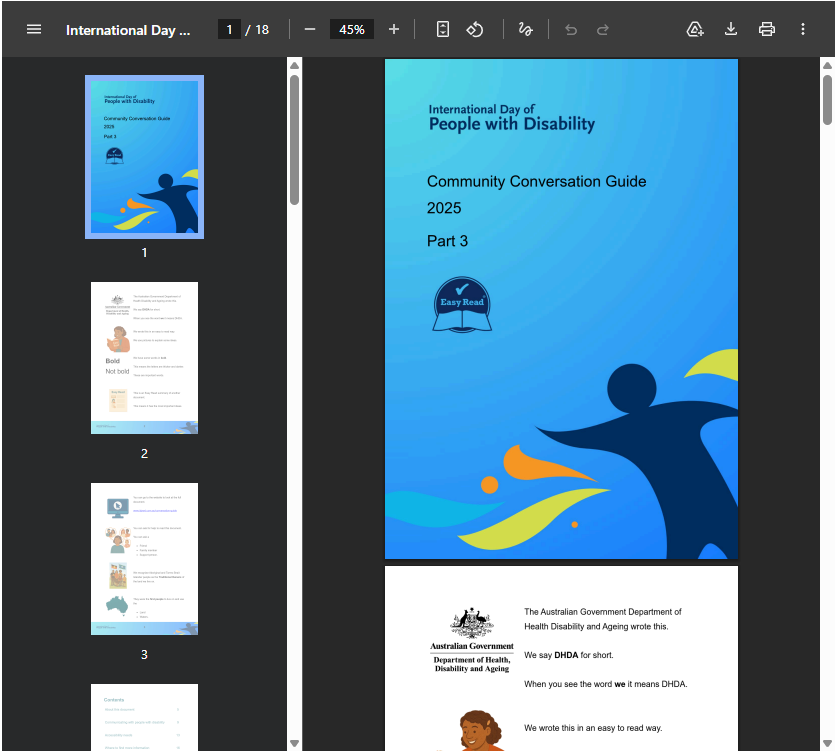Open the page 4 Contents thumbnail
The height and width of the screenshot is (751, 835).
click(x=144, y=717)
